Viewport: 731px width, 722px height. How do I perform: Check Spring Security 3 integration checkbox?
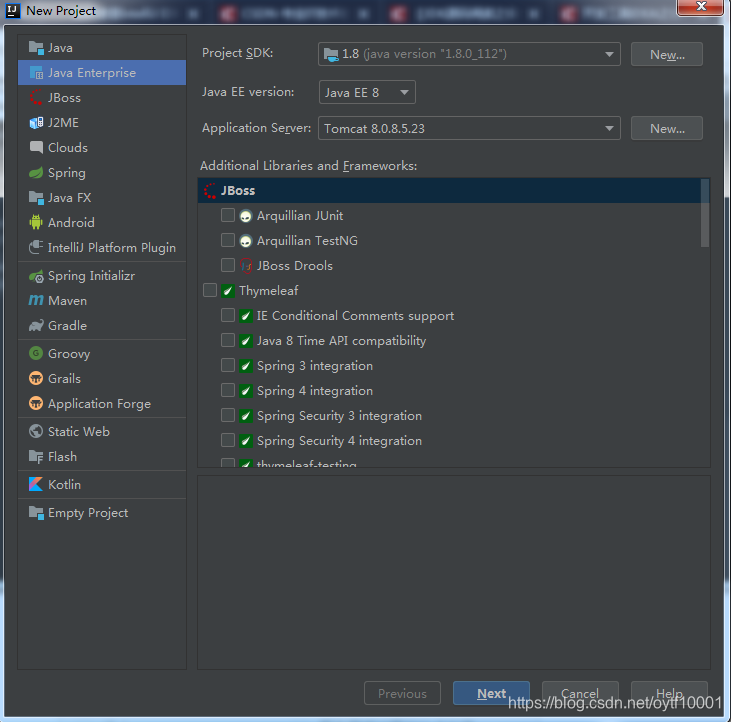click(228, 415)
